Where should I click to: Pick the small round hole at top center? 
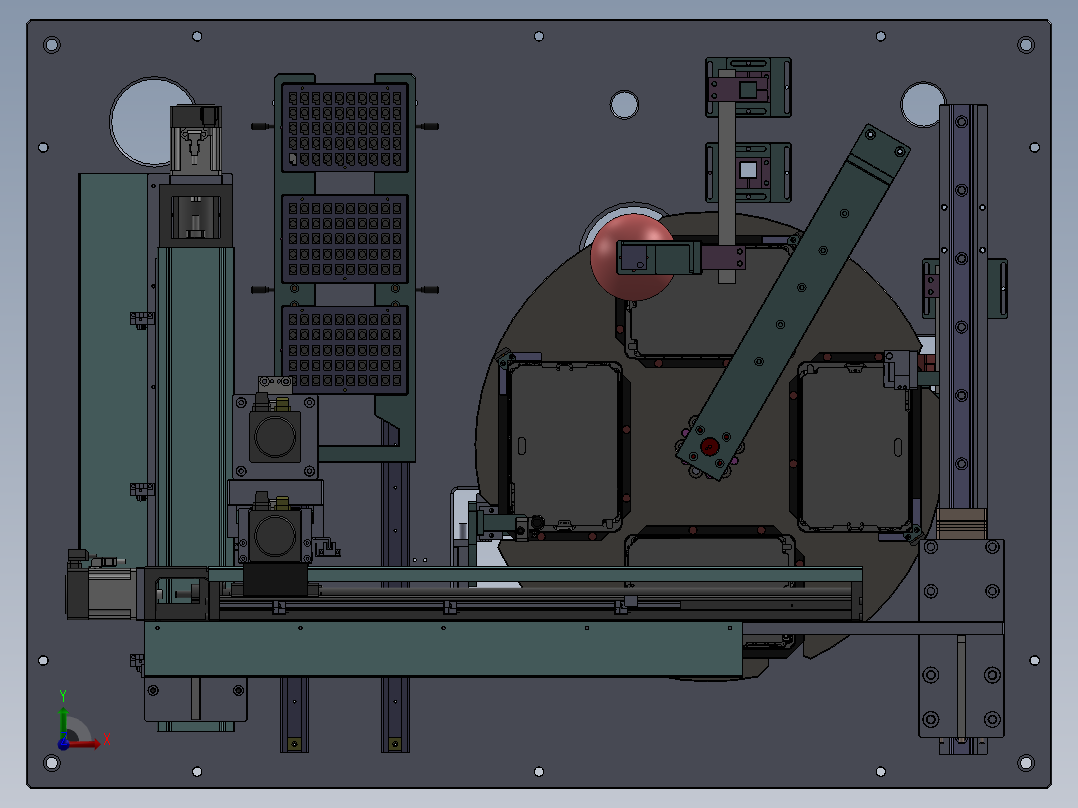pyautogui.click(x=624, y=105)
